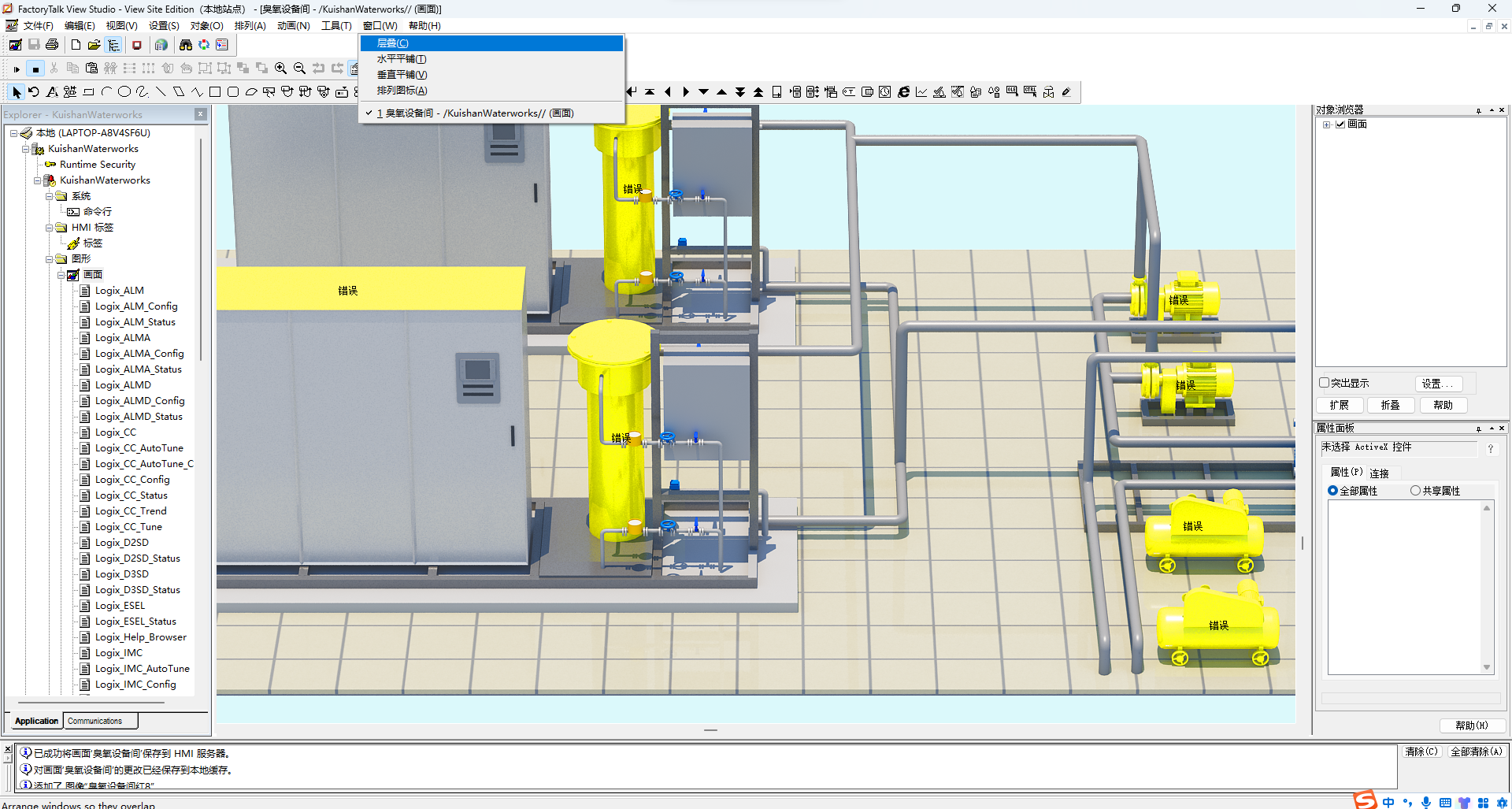Image resolution: width=1512 pixels, height=809 pixels.
Task: Click the Sogou input method tray icon
Action: tap(1366, 800)
